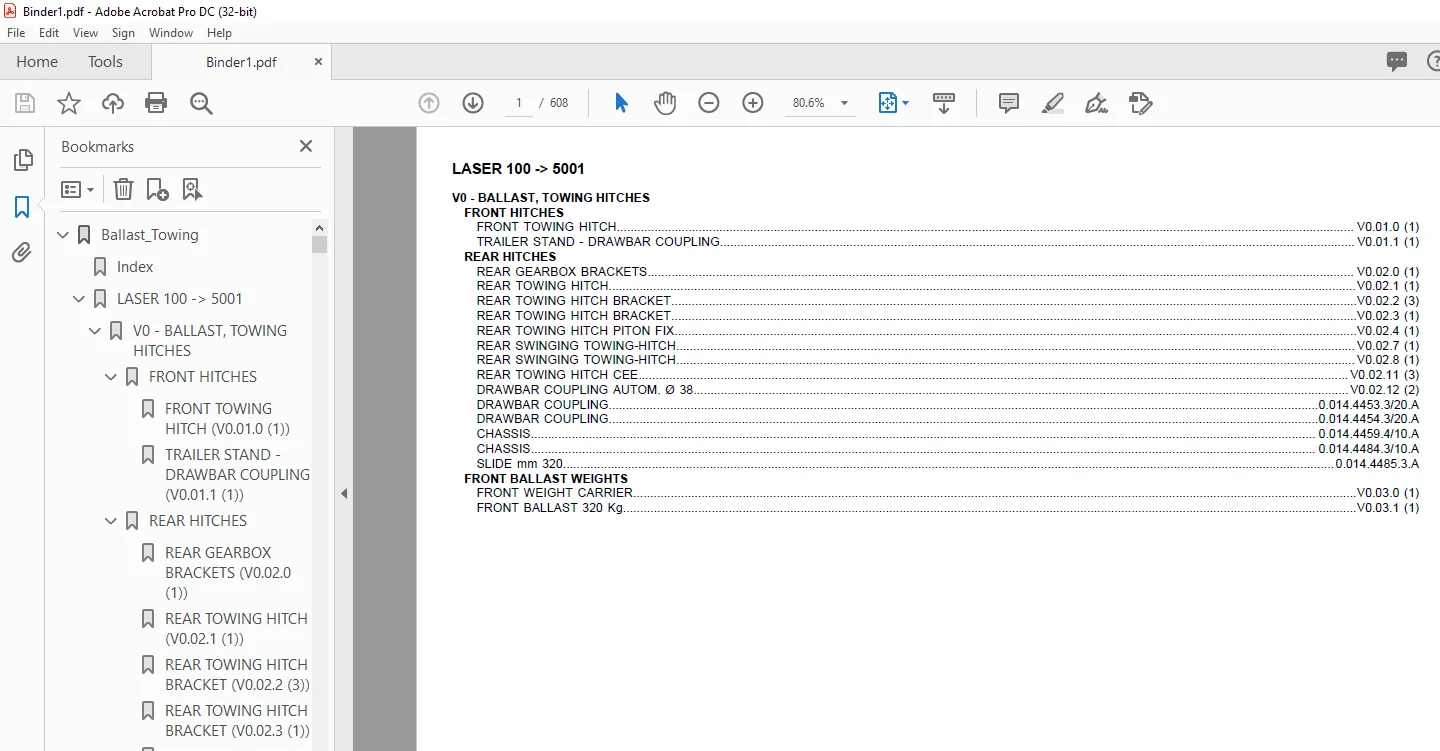
Task: Open REAR TOWING HITCH (V0.02.1) bookmark
Action: coord(236,629)
